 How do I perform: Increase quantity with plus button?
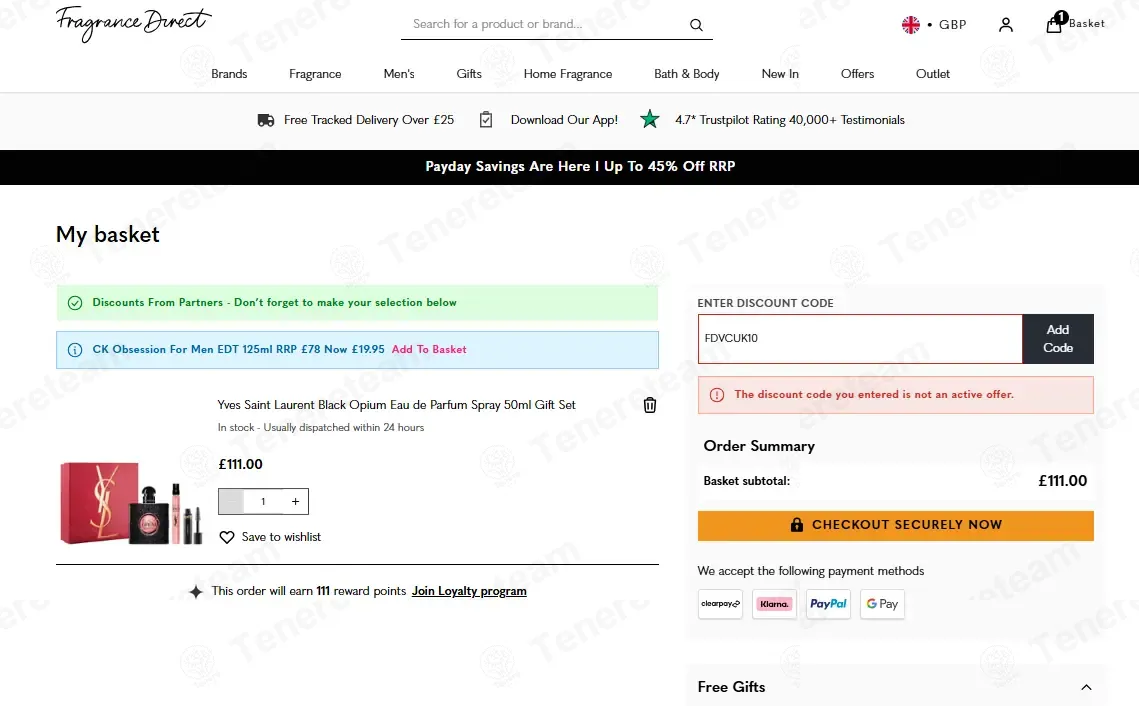pyautogui.click(x=295, y=501)
